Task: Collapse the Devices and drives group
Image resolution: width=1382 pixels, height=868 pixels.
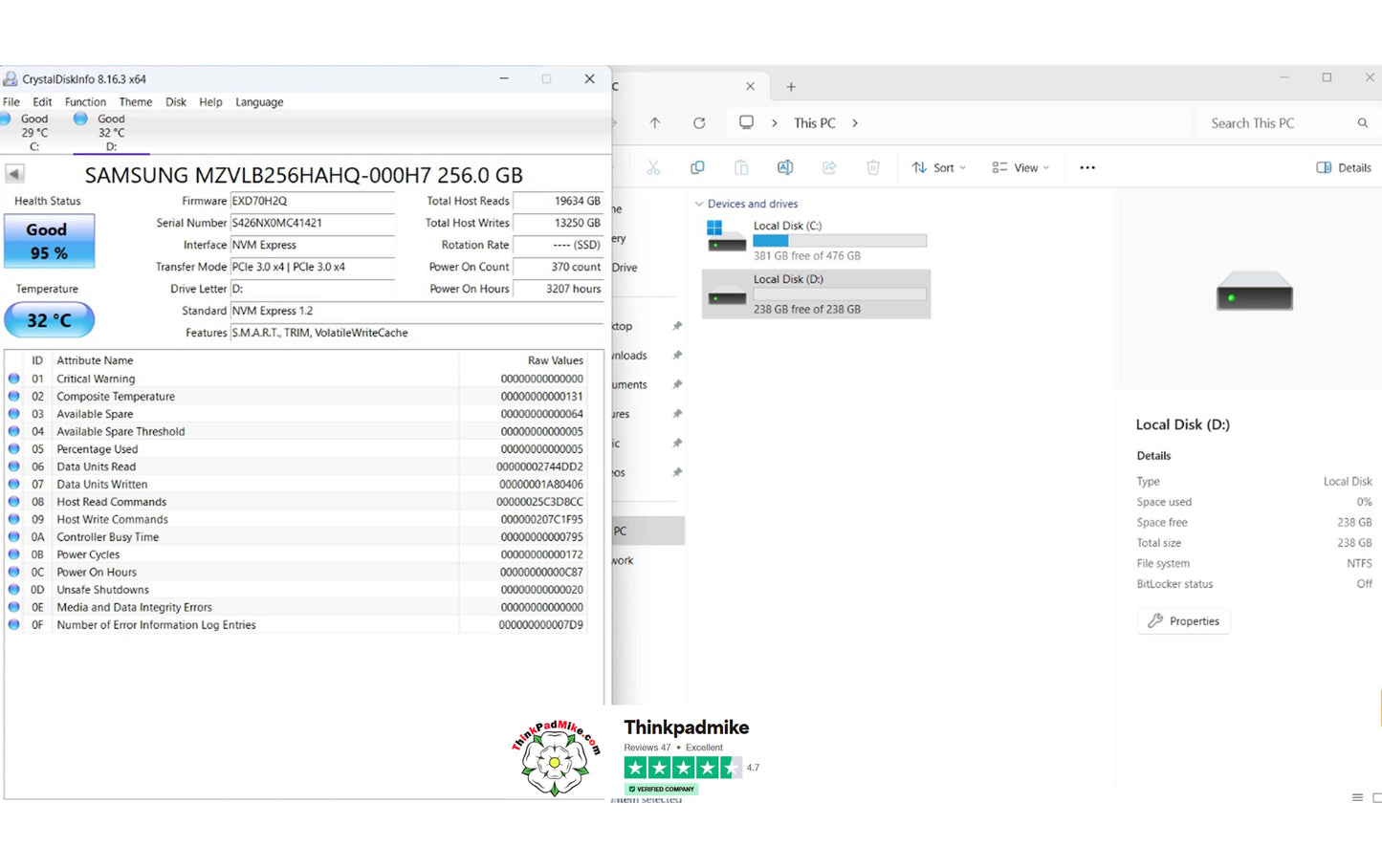Action: tap(699, 204)
